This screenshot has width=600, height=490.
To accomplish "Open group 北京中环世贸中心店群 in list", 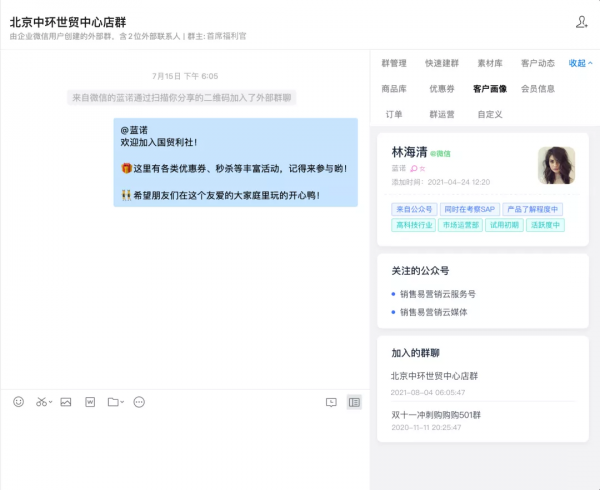I will coord(434,376).
